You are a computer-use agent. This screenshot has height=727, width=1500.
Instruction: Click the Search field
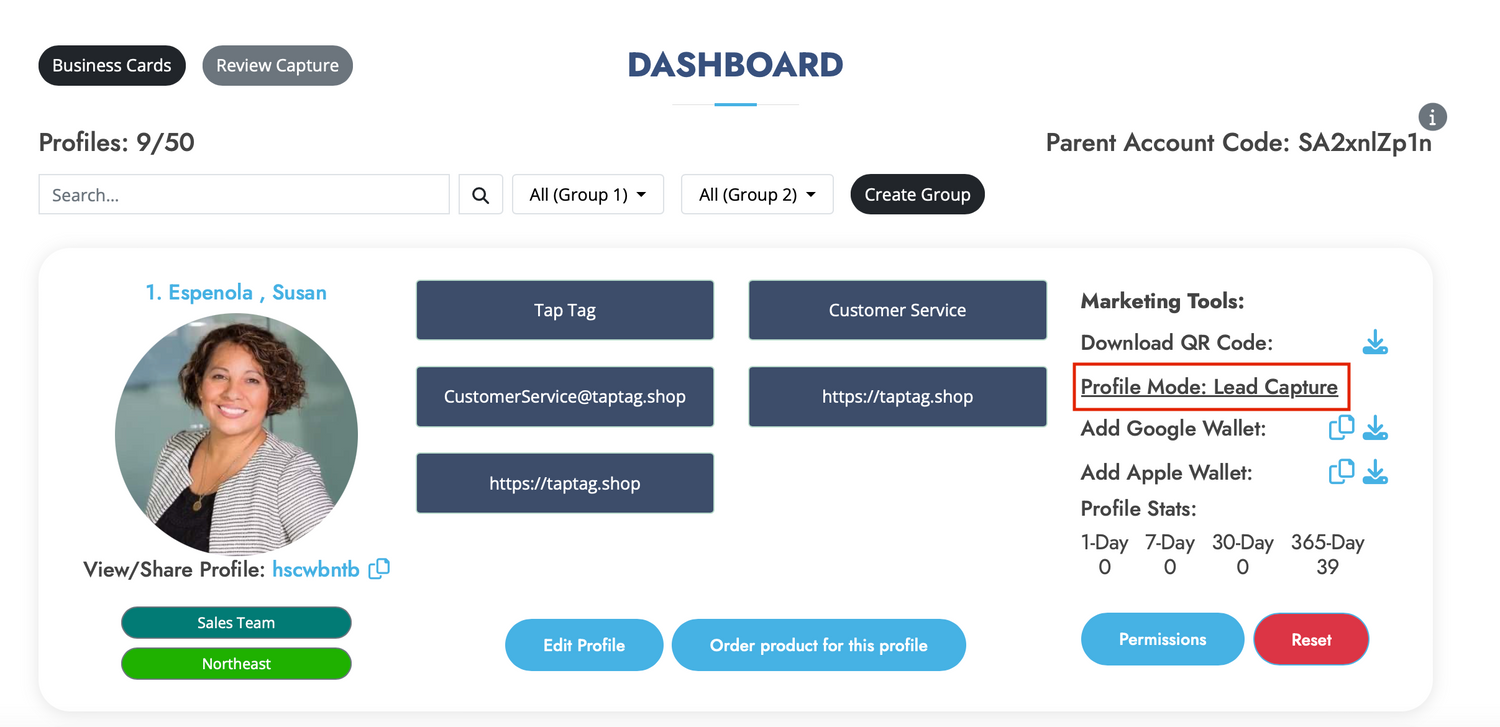coord(243,194)
